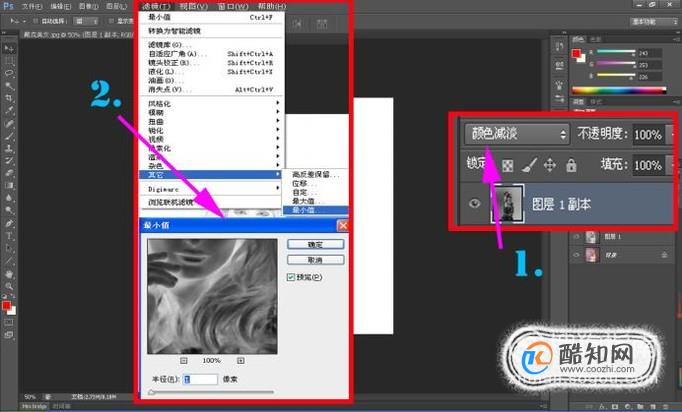This screenshot has height=412, width=682.
Task: Select the Healing Brush tool
Action: 9,123
